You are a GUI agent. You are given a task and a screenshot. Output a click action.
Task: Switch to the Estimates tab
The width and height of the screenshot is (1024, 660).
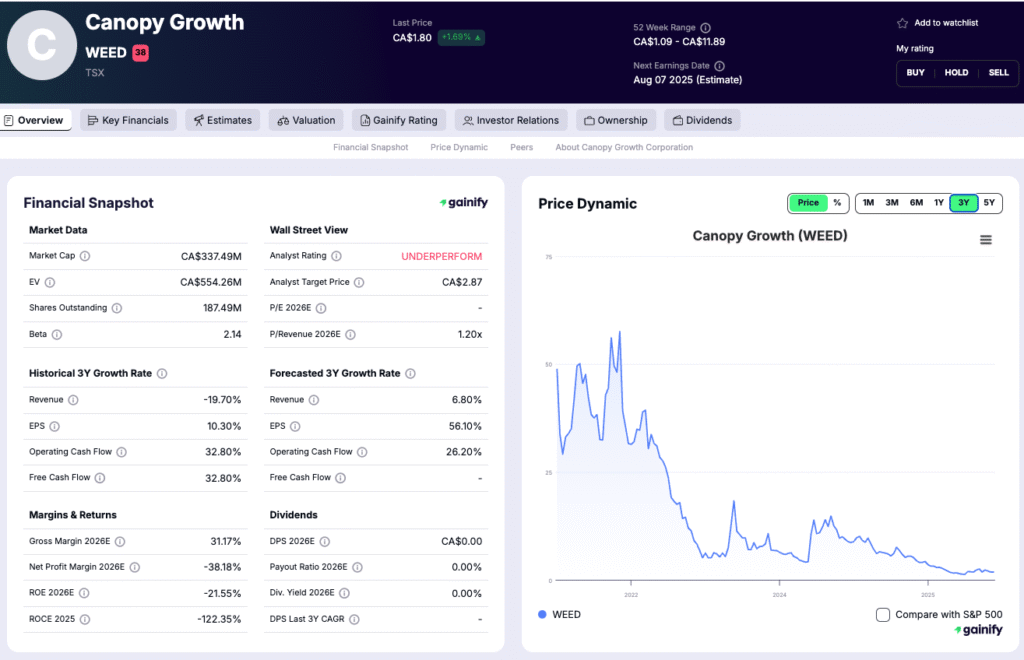(x=223, y=120)
